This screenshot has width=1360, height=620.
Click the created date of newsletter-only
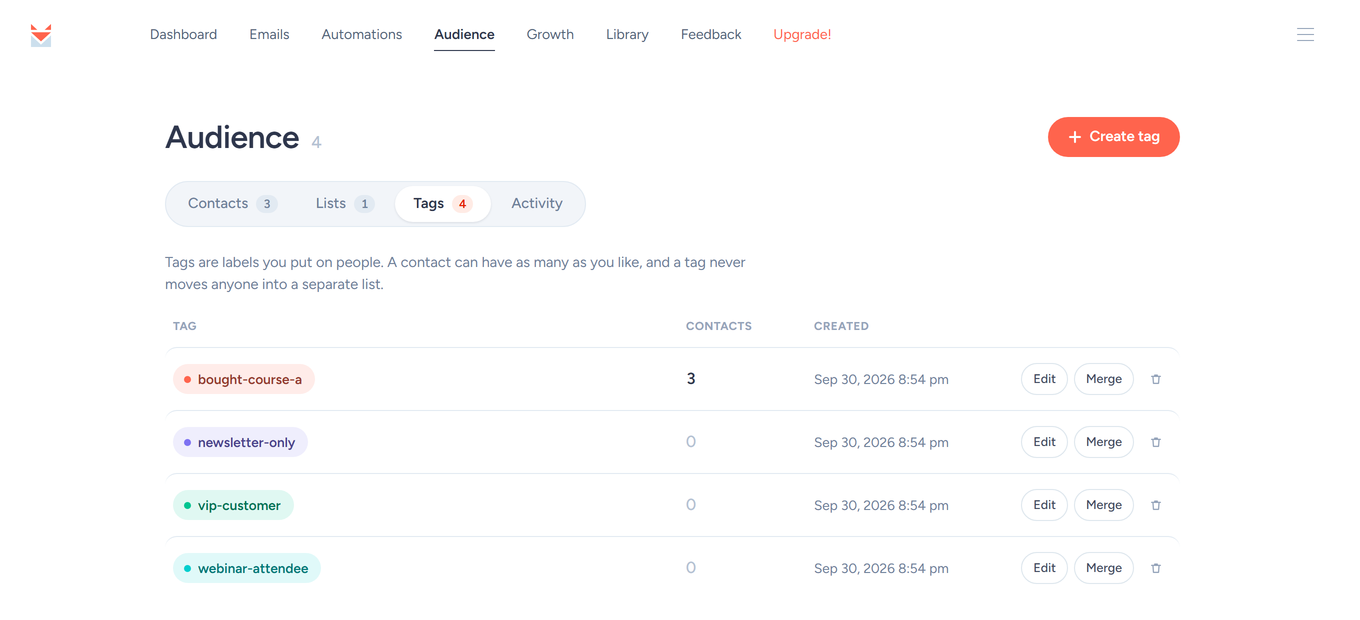pyautogui.click(x=881, y=442)
